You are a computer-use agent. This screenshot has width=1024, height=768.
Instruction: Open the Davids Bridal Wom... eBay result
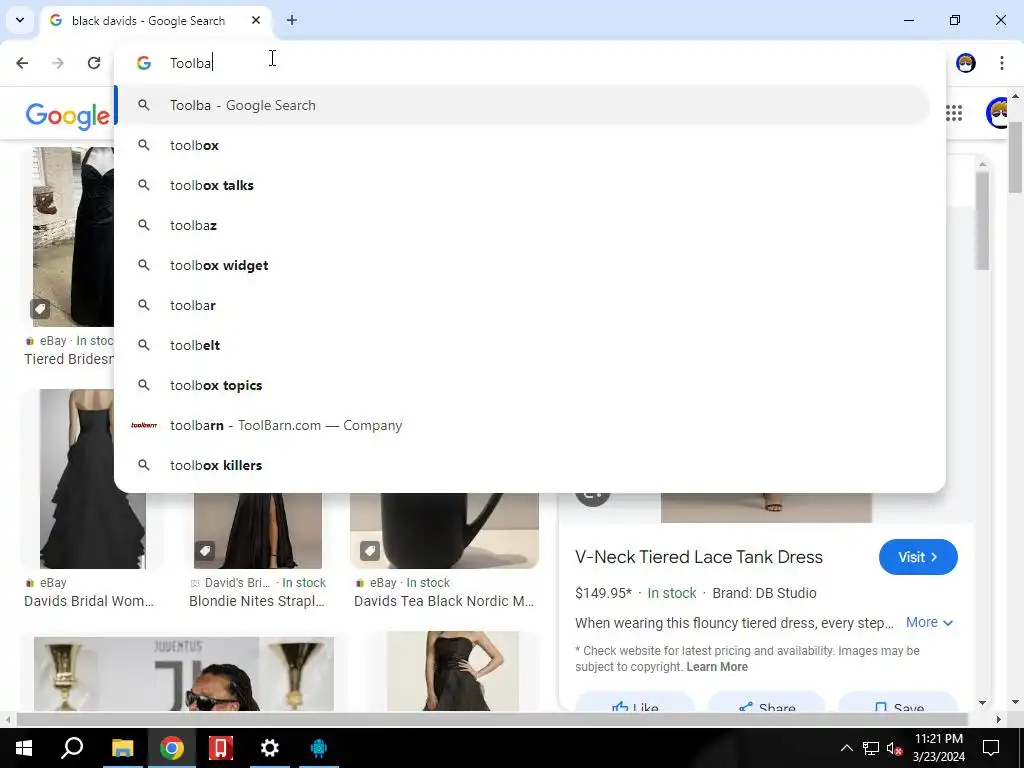point(89,601)
